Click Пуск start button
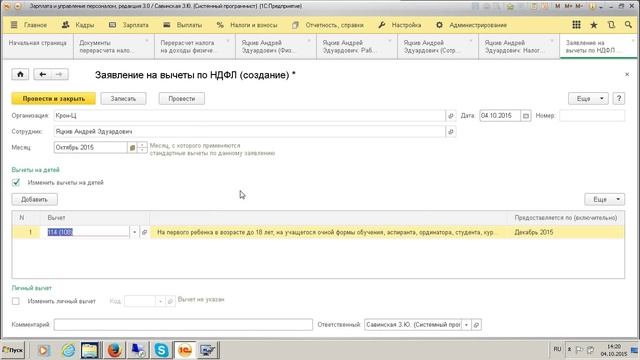Image resolution: width=640 pixels, height=360 pixels. (13, 350)
